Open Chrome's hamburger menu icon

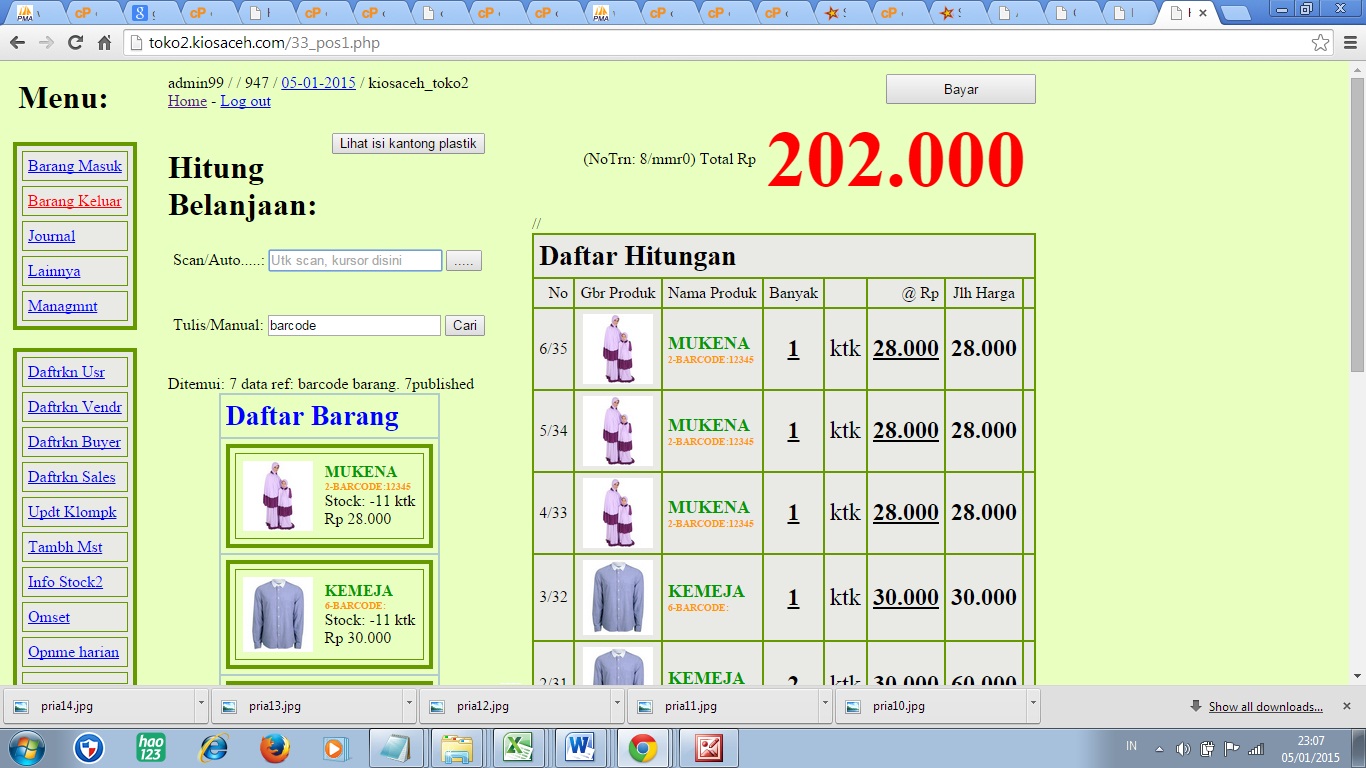click(x=1350, y=43)
